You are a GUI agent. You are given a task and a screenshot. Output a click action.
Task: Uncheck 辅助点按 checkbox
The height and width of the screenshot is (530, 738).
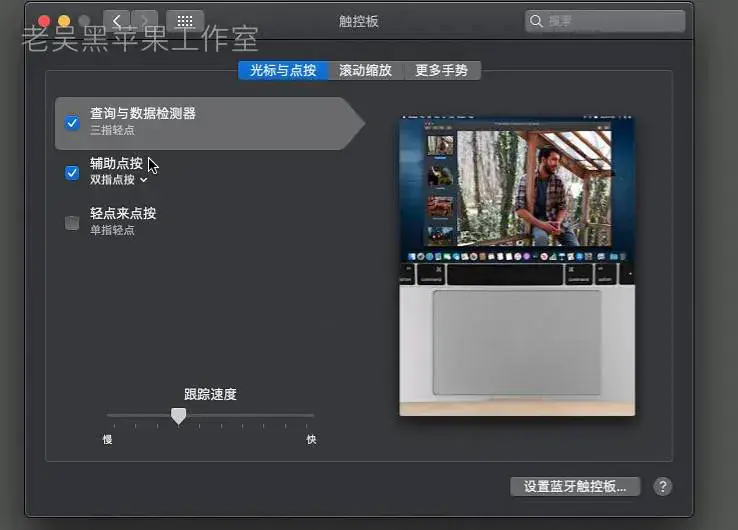[72, 173]
